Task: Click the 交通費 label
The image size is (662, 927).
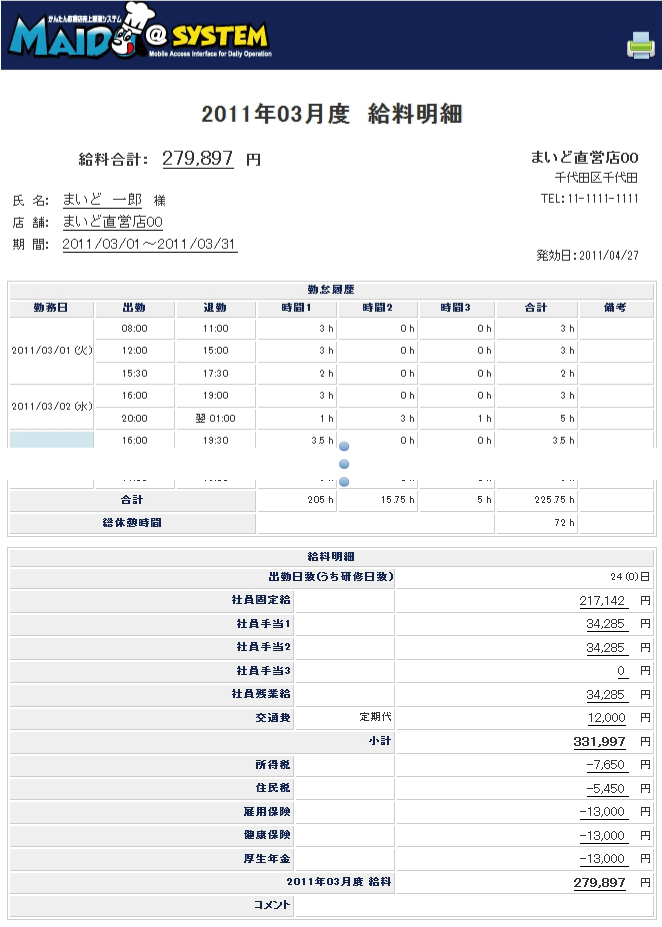Action: (273, 718)
